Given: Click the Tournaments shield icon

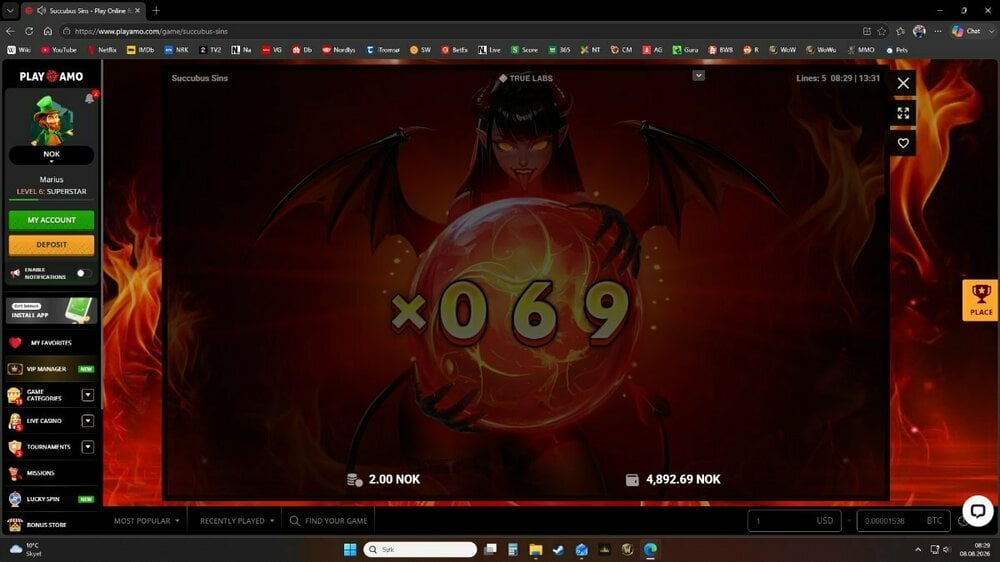Looking at the screenshot, I should tap(15, 447).
